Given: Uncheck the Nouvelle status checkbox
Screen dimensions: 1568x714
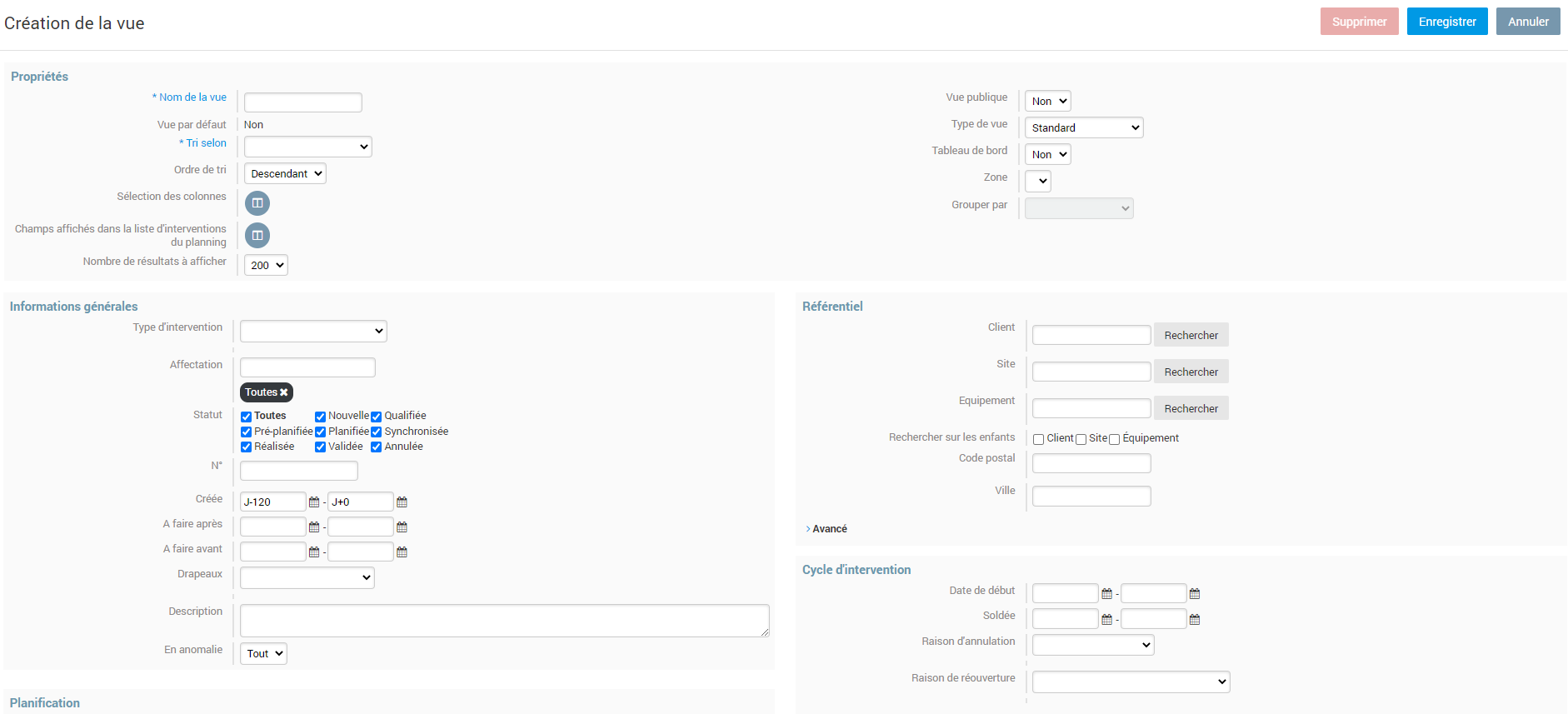Looking at the screenshot, I should [321, 417].
